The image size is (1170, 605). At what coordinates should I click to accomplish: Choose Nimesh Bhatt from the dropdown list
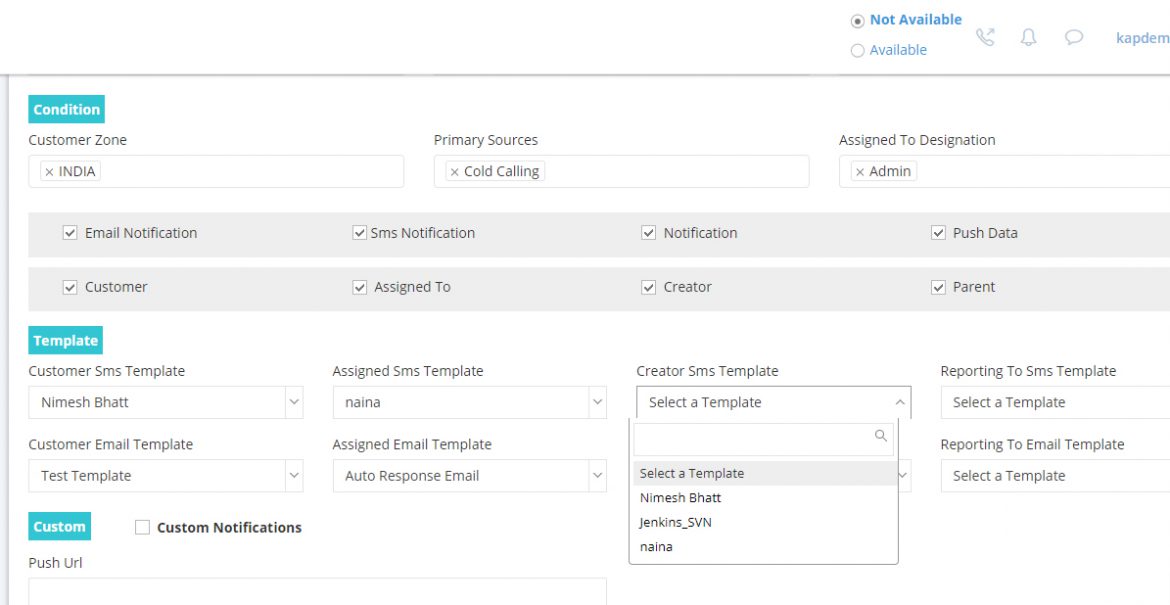[764, 498]
